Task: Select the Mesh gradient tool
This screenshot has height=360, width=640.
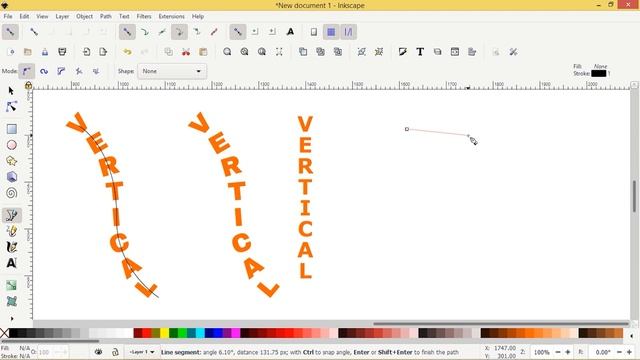Action: [11, 301]
